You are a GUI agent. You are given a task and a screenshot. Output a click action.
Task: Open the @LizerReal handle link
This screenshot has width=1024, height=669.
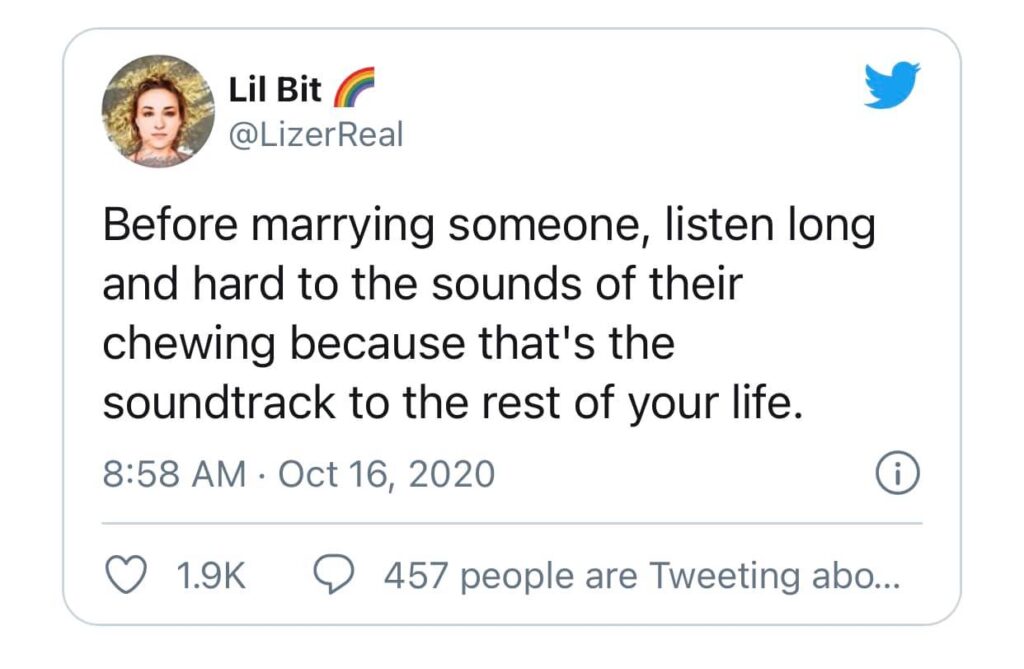(x=316, y=134)
